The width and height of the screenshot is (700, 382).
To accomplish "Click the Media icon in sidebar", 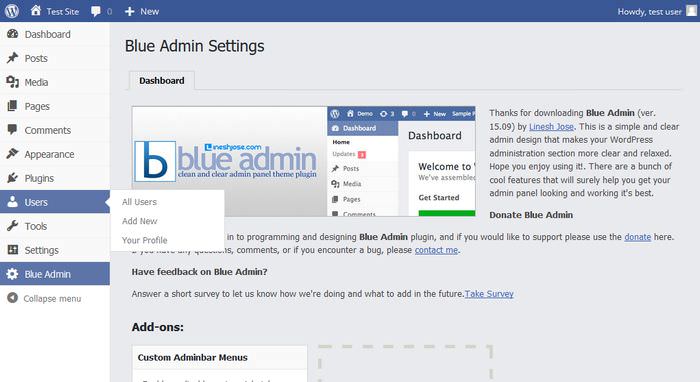I will coord(12,82).
